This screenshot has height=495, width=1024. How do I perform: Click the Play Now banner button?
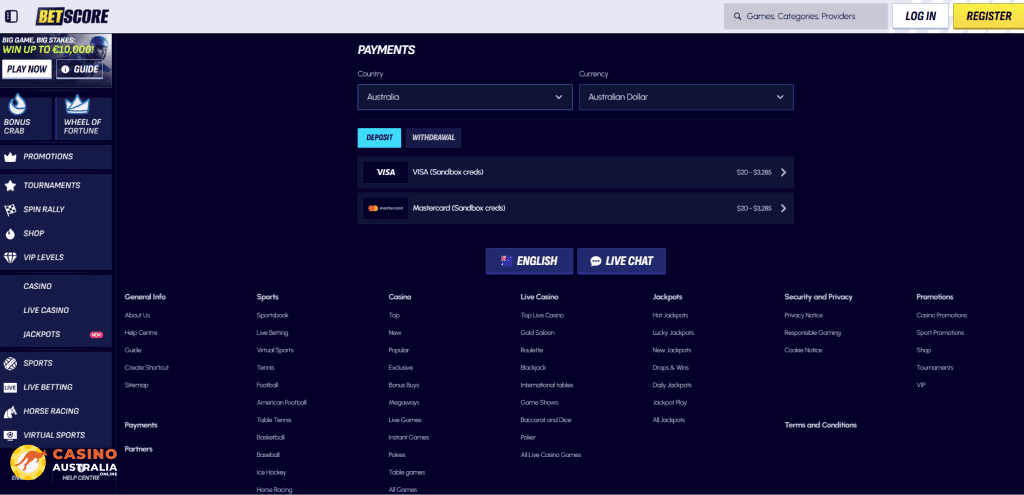[27, 69]
